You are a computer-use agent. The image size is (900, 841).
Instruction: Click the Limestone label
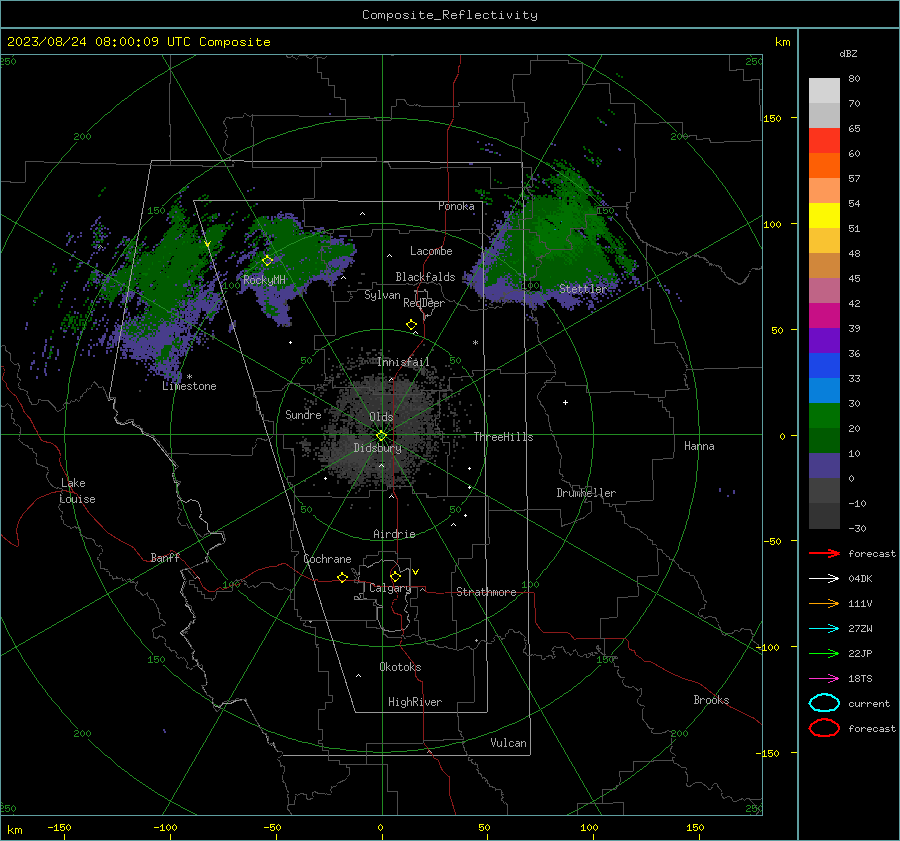click(189, 386)
